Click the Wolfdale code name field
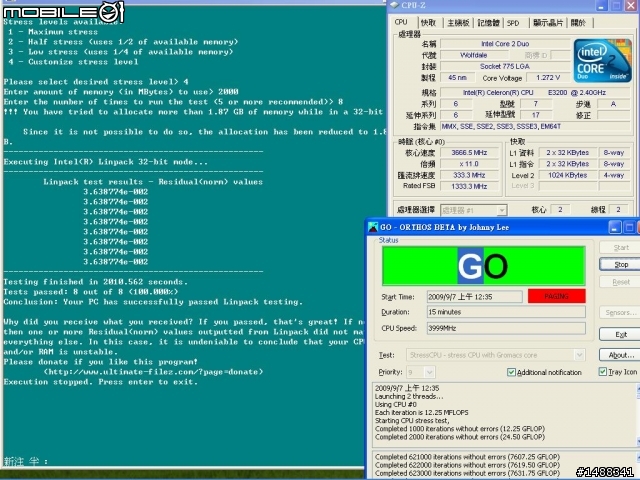Screen dimensions: 640x480 pyautogui.click(x=473, y=55)
